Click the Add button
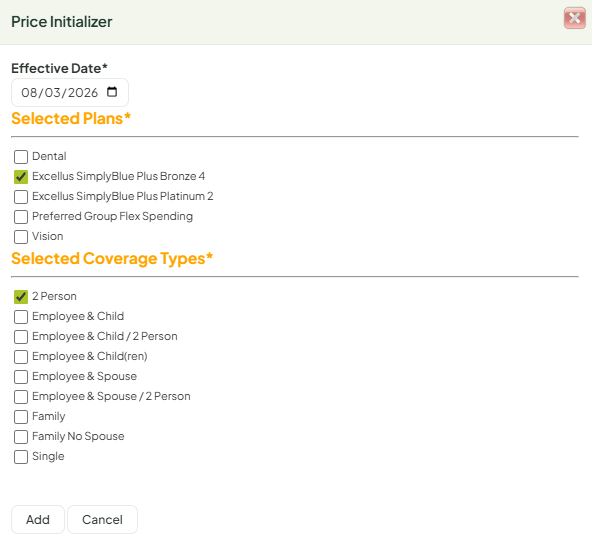 pos(38,520)
